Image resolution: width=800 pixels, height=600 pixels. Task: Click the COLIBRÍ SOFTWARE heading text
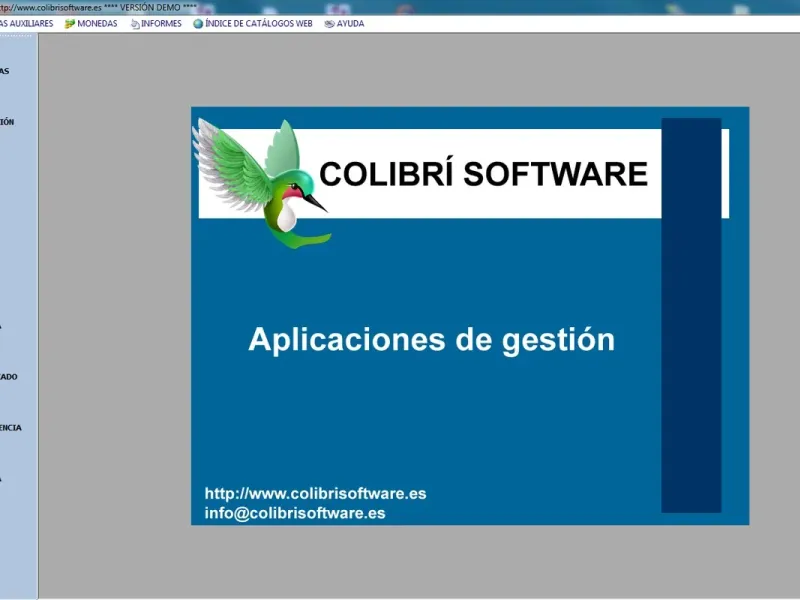tap(483, 173)
